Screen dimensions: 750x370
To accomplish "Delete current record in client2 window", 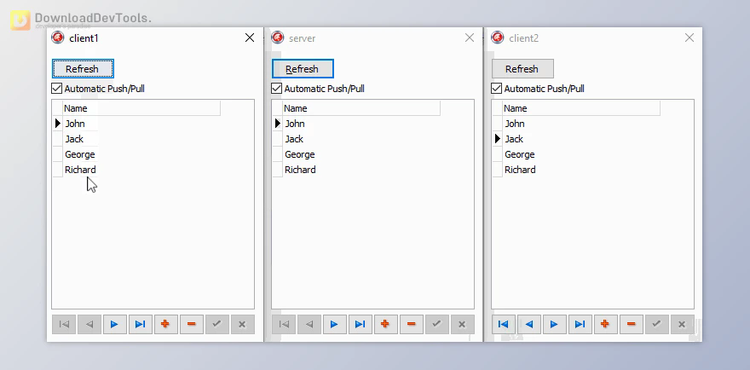I will [631, 324].
